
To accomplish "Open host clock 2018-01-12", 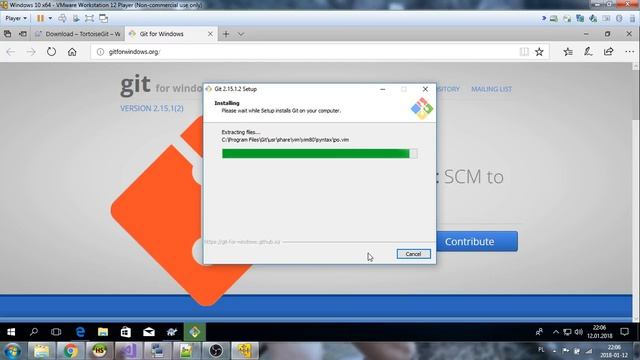I will tap(614, 351).
